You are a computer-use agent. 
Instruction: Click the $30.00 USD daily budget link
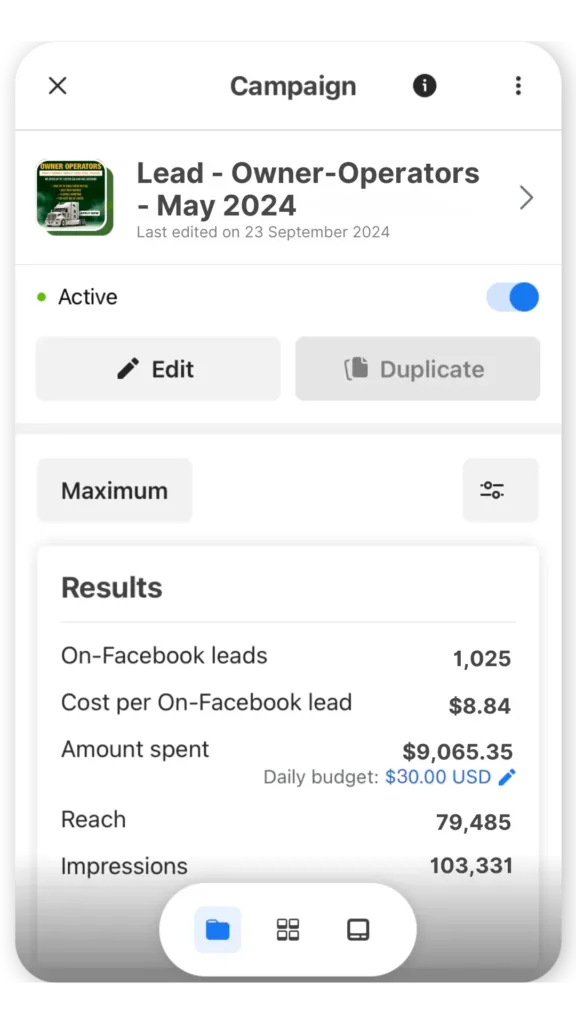coord(438,777)
